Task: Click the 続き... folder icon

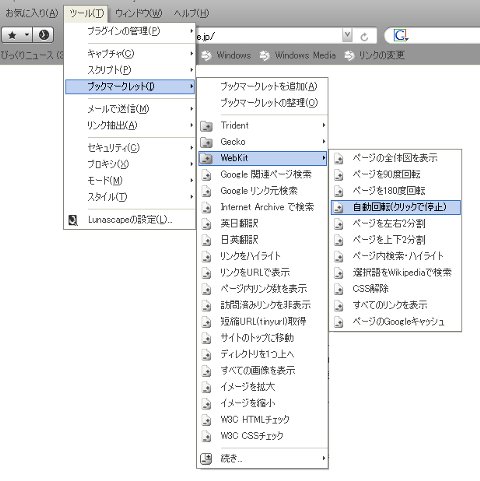Action: click(x=206, y=459)
